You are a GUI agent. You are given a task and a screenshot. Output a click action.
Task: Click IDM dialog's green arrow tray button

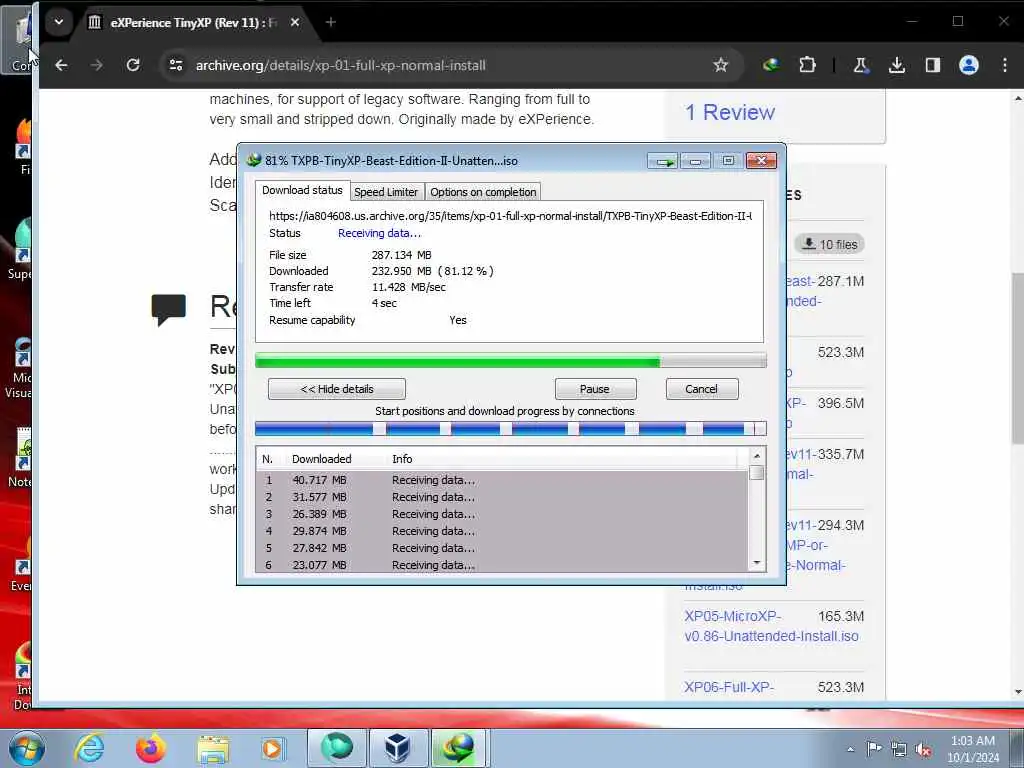(x=663, y=161)
